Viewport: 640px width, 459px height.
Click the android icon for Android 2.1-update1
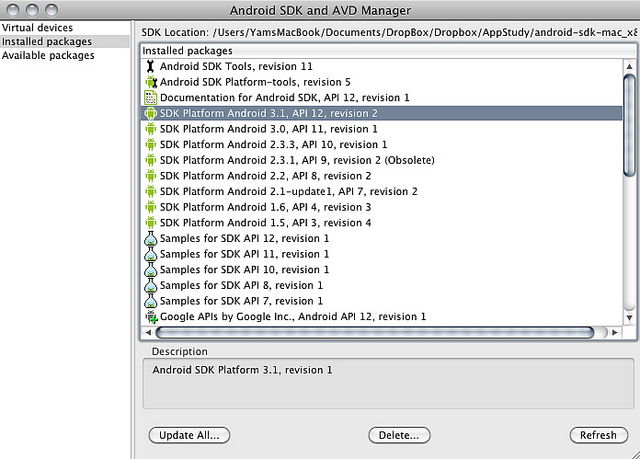click(x=151, y=191)
